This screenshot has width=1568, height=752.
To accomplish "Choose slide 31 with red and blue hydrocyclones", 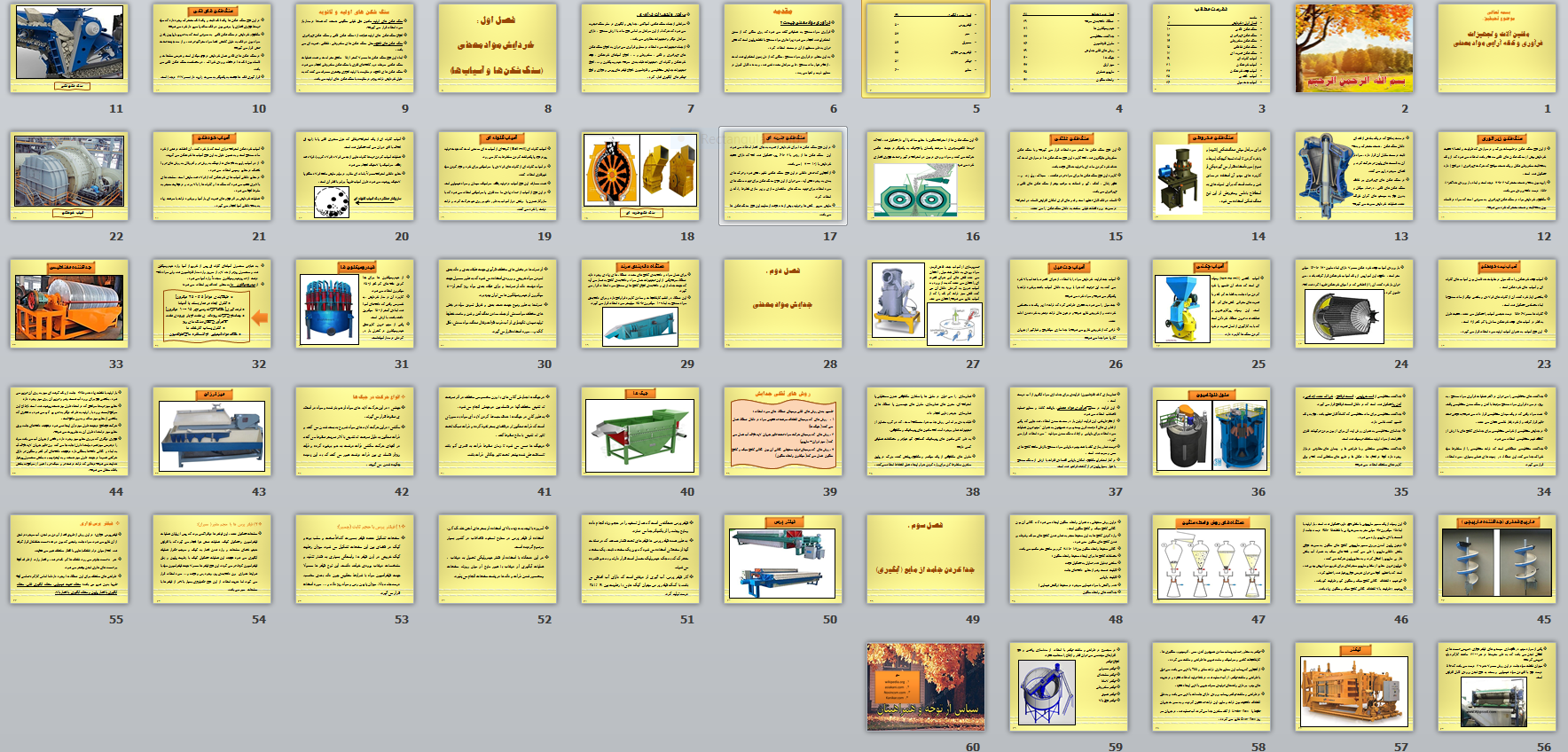I will pos(355,304).
